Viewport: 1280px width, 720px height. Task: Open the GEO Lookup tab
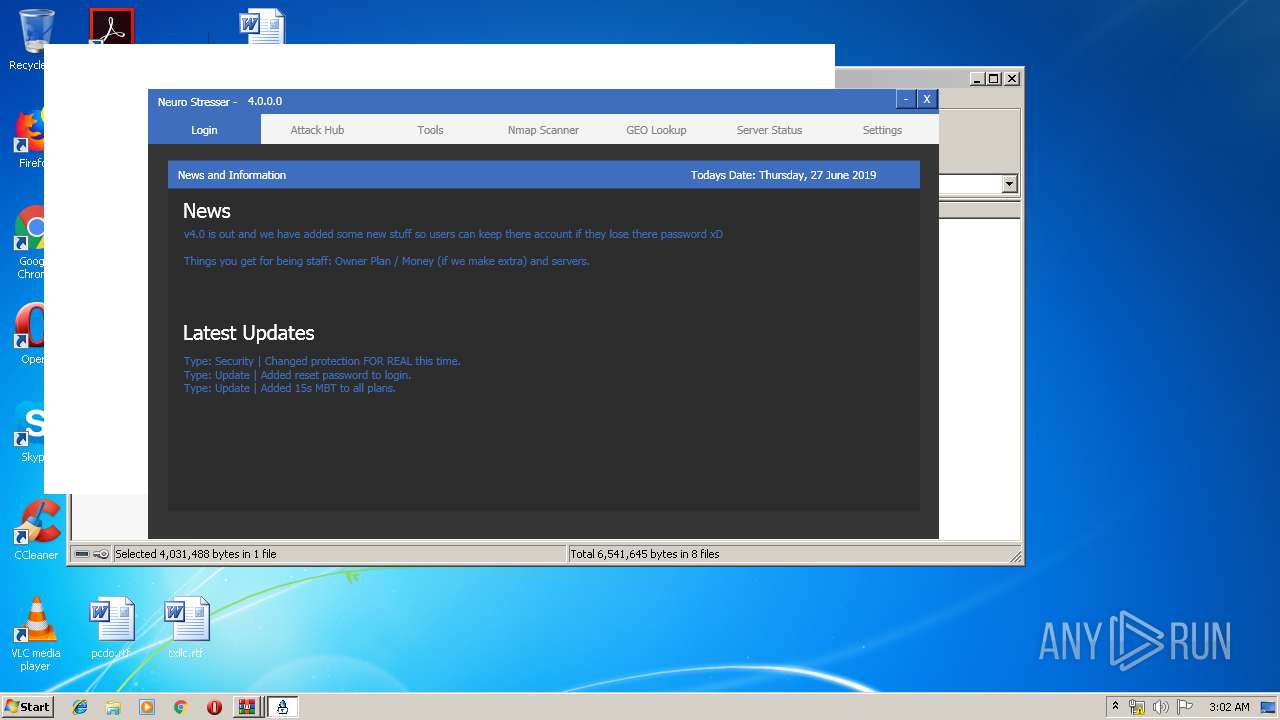[656, 130]
